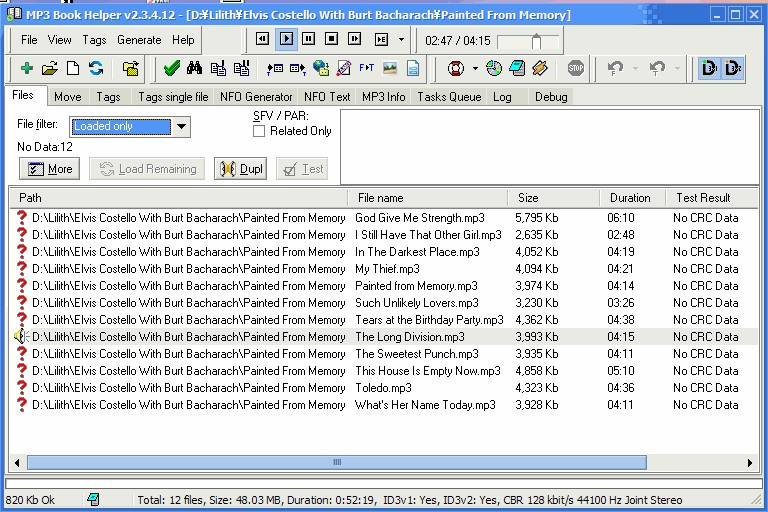Open the lifebuoy icon dropdown arrow

(x=475, y=69)
